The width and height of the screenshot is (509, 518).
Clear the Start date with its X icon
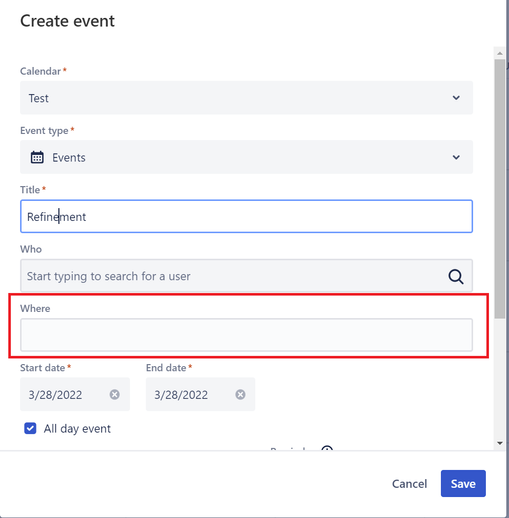click(x=114, y=395)
